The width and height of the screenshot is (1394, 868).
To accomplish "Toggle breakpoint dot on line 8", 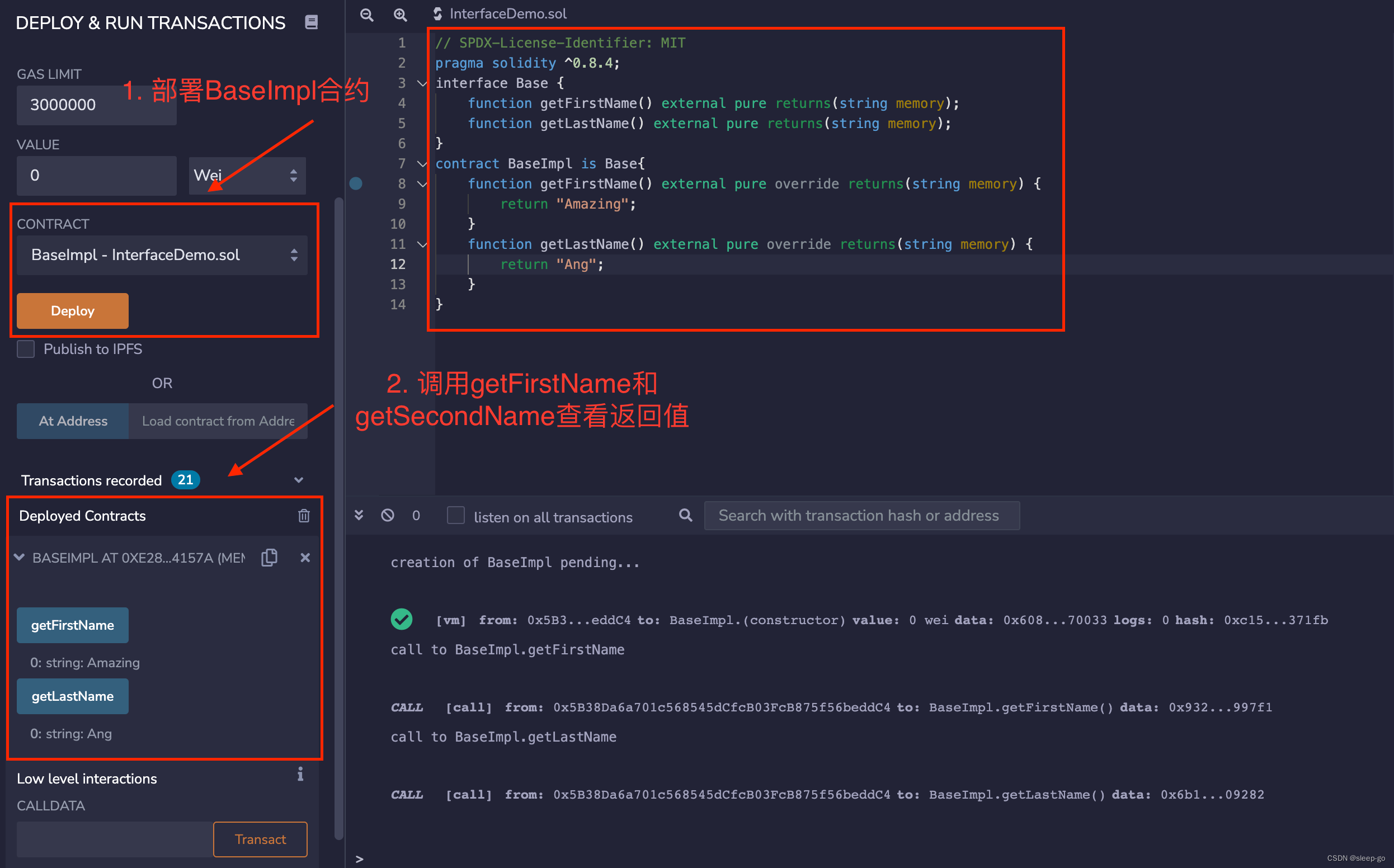I will [356, 183].
